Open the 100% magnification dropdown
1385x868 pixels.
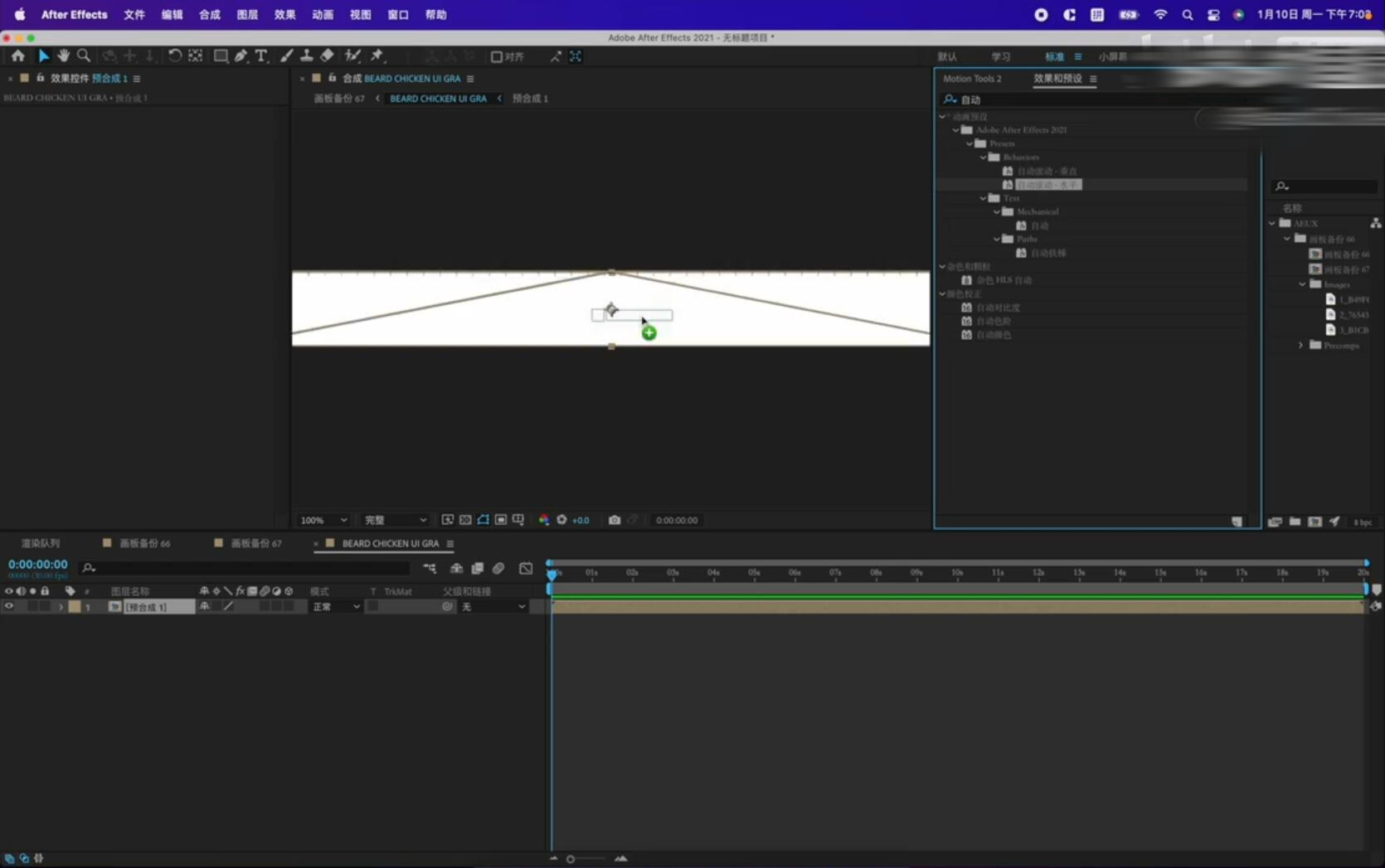tap(323, 520)
